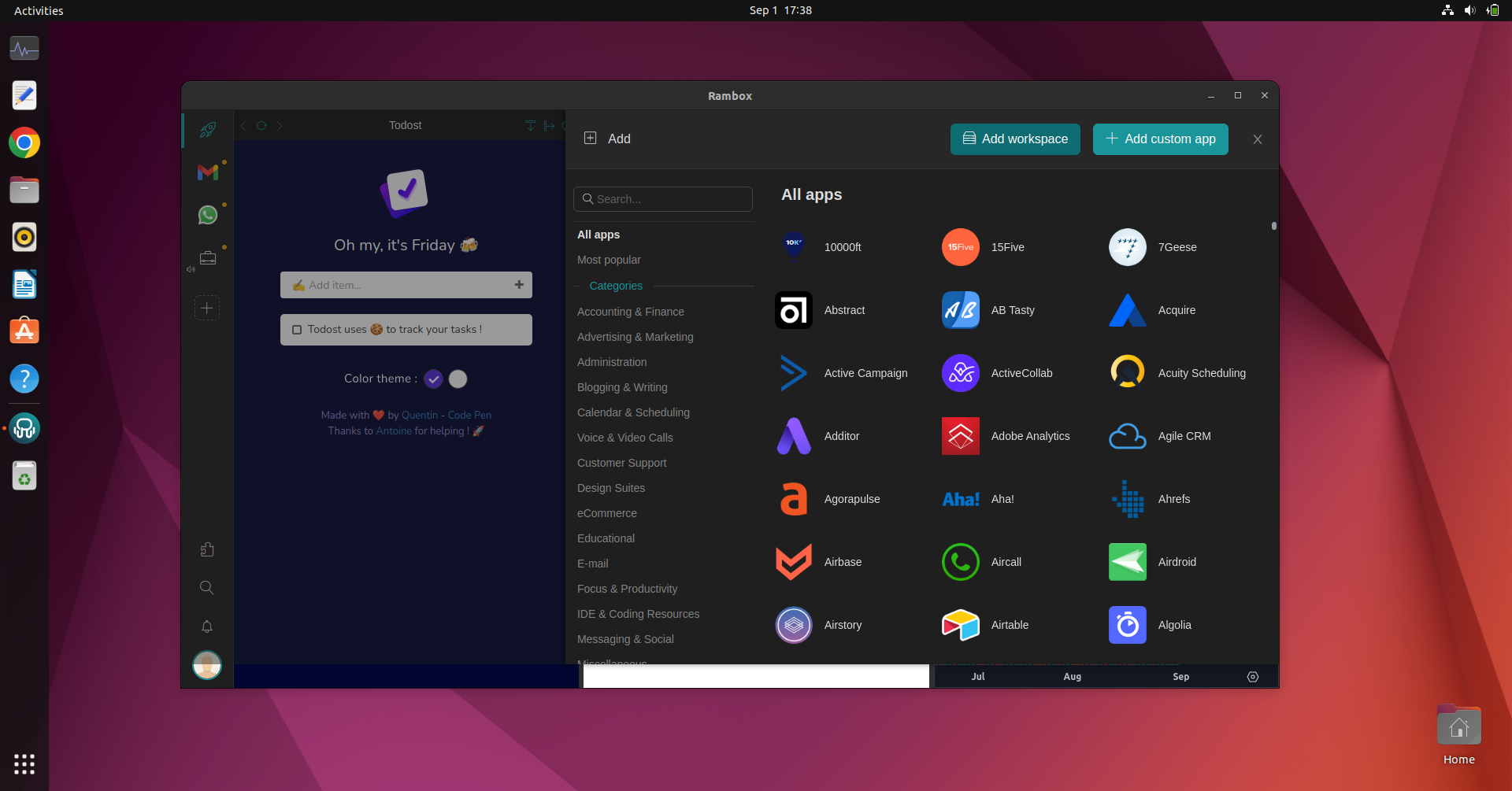
Task: Click the Add custom app button
Action: [1160, 139]
